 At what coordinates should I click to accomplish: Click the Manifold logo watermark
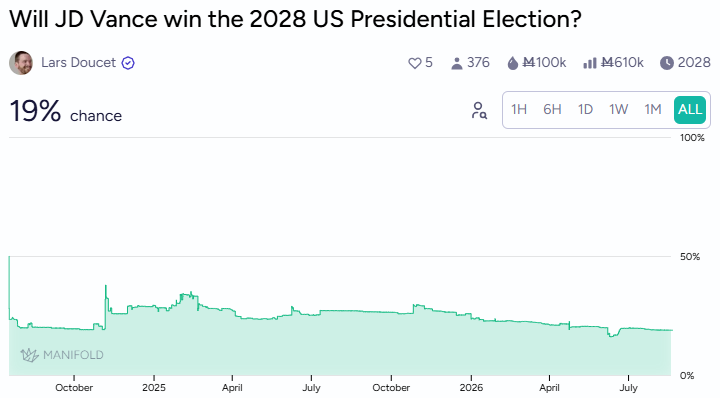click(62, 355)
